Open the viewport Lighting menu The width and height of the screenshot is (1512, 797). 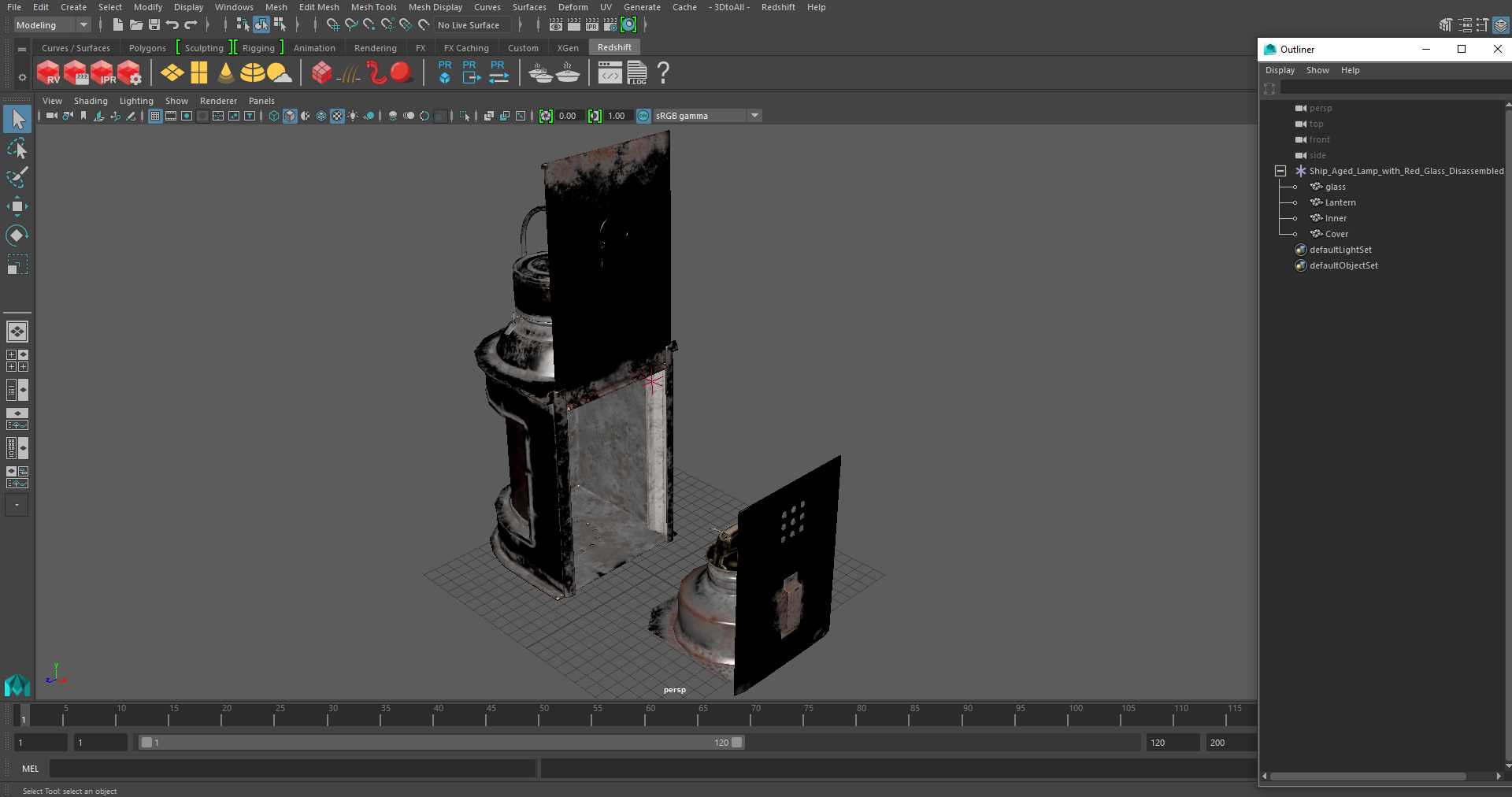[136, 101]
